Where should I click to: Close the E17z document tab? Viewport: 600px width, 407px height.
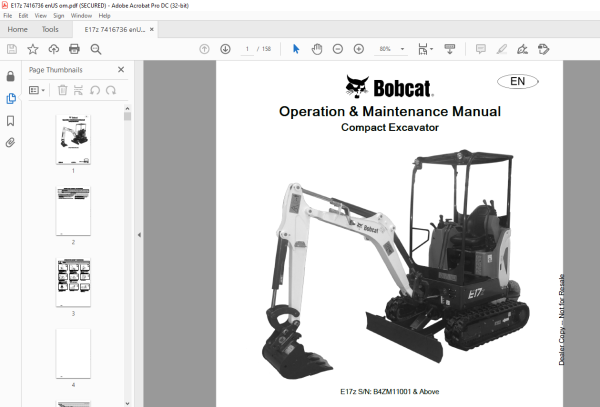click(x=152, y=29)
